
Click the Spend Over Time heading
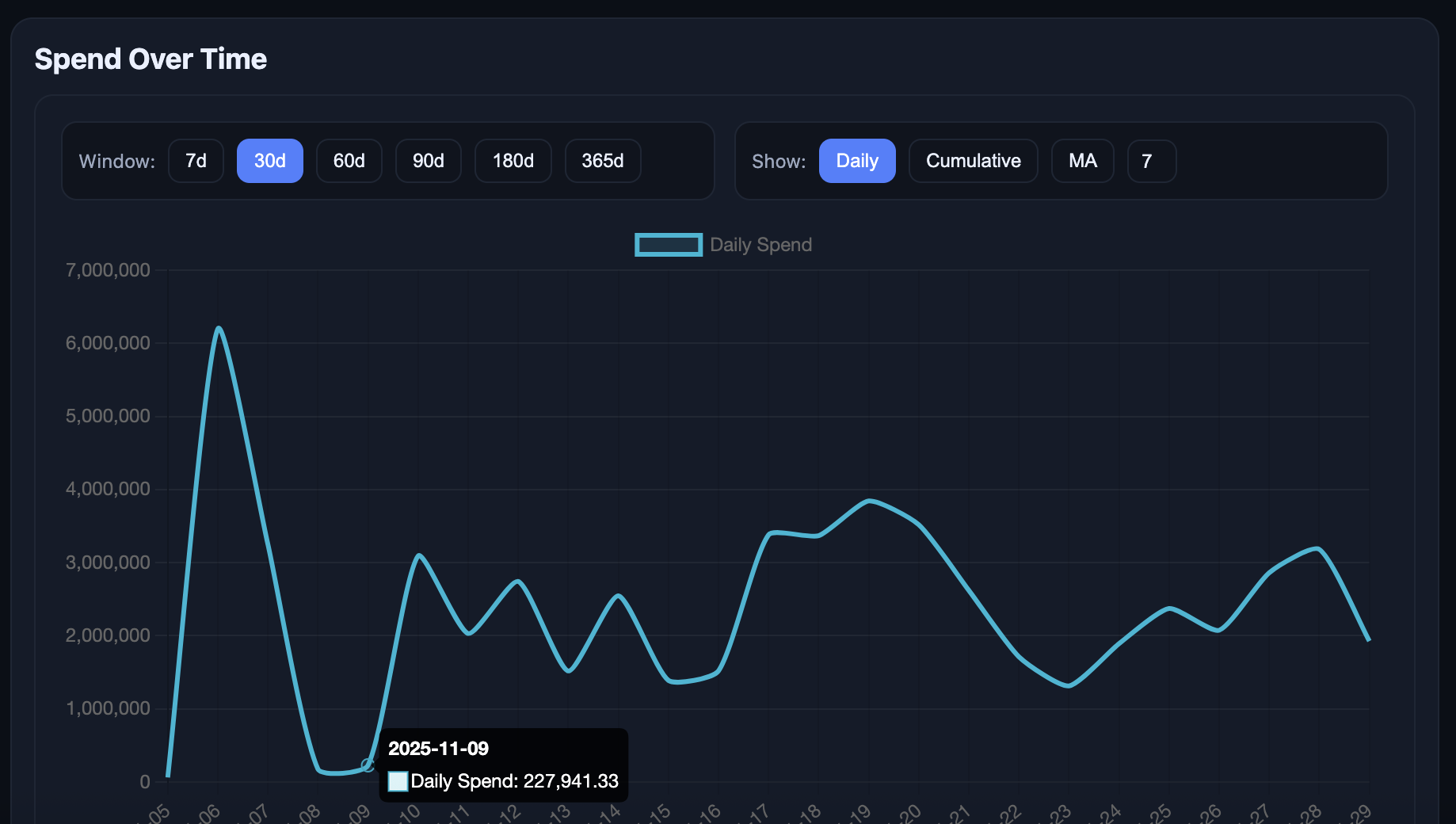pos(151,59)
